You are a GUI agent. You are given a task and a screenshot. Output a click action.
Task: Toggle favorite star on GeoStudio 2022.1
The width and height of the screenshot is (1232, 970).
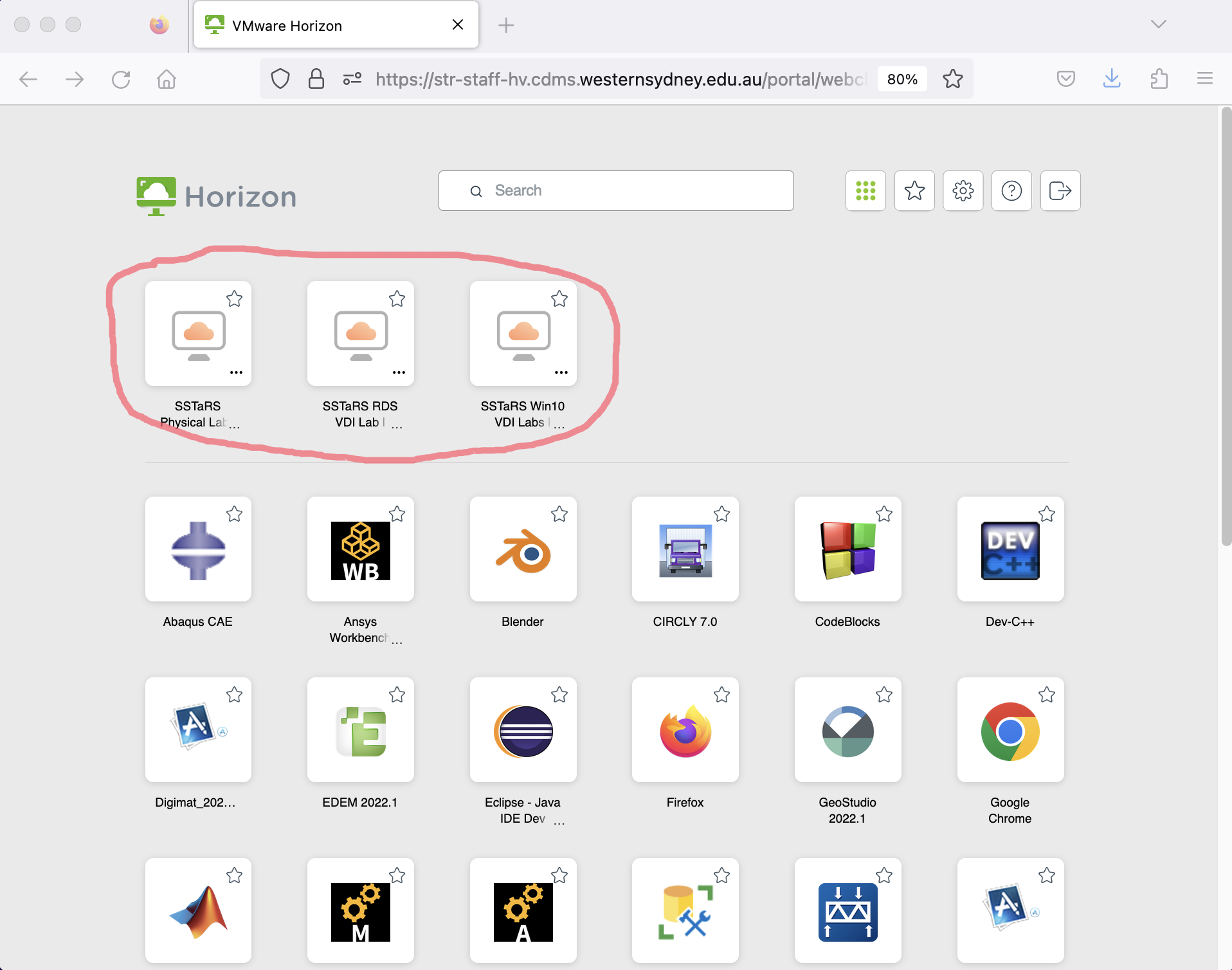884,695
